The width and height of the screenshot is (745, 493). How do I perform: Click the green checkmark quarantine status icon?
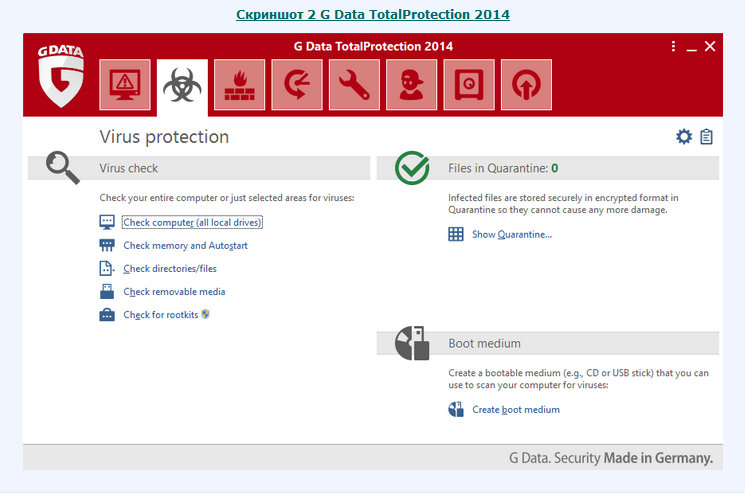click(x=412, y=168)
